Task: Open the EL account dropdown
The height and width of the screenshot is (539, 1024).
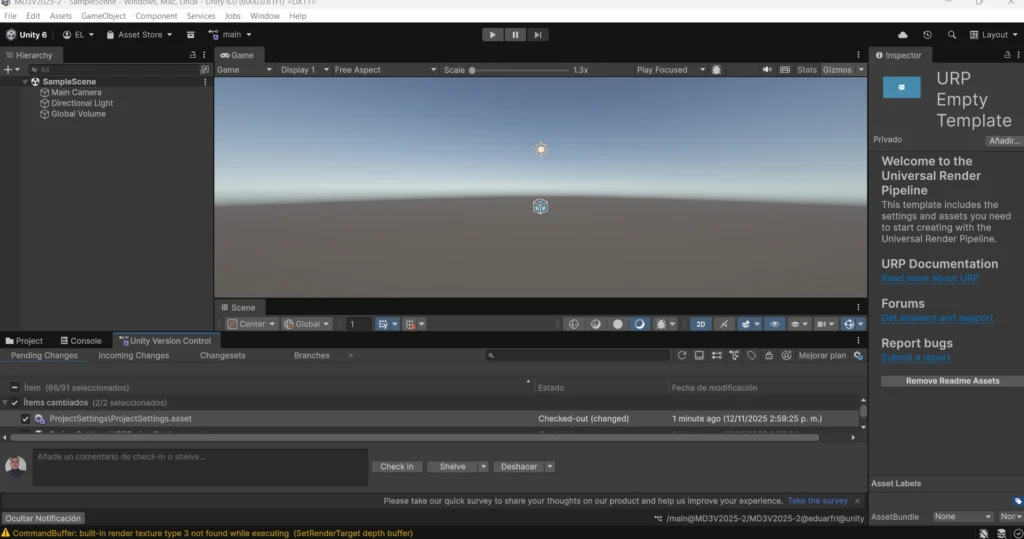Action: (78, 35)
